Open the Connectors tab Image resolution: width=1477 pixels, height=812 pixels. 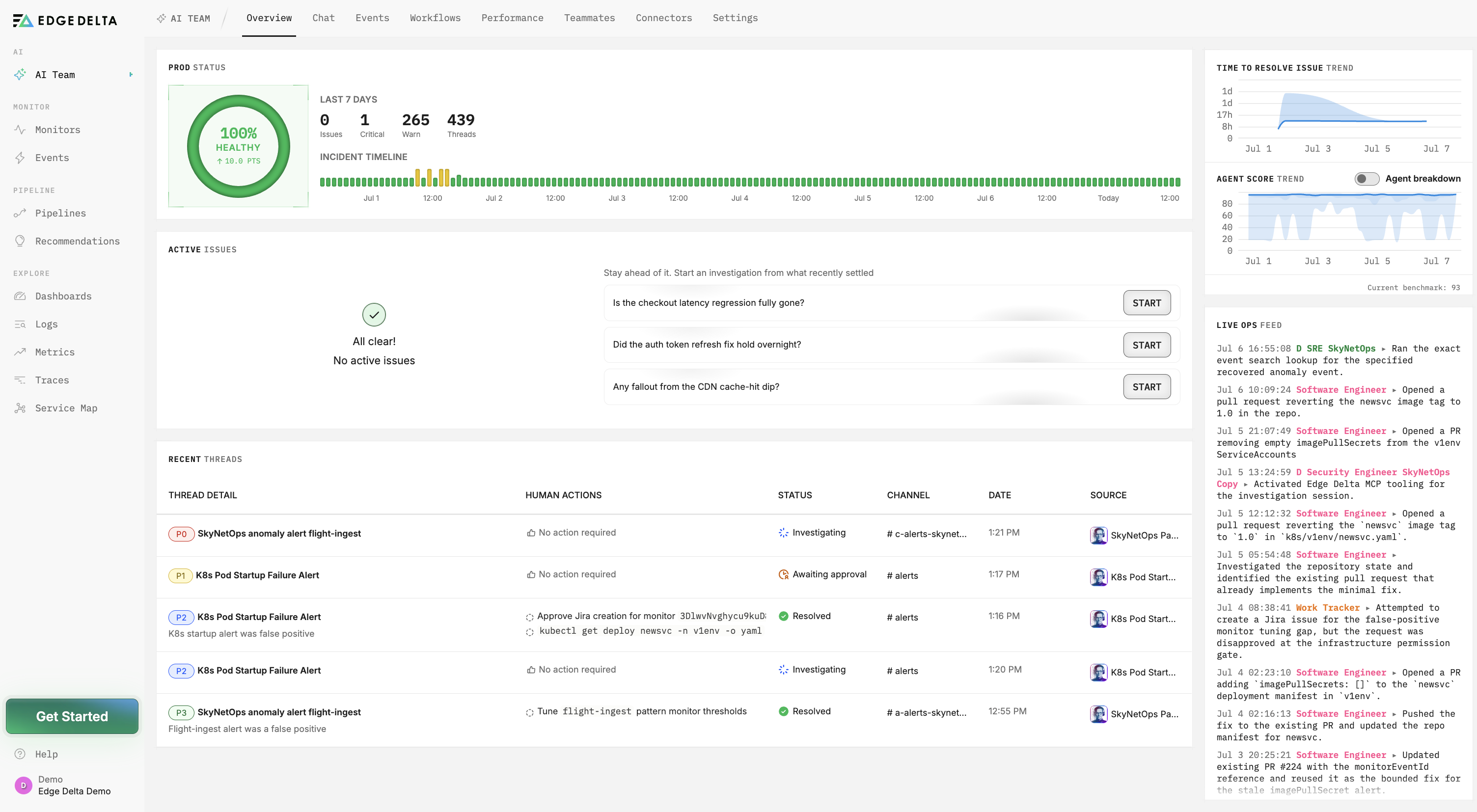[663, 18]
